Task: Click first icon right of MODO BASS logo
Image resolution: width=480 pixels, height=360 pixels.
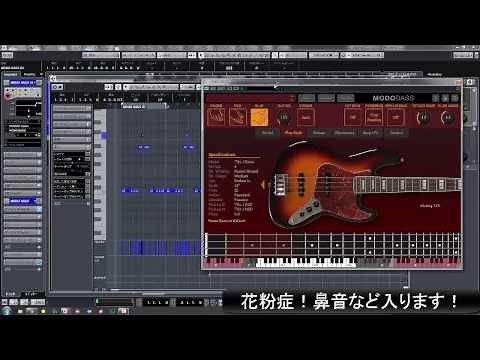Action: point(435,98)
